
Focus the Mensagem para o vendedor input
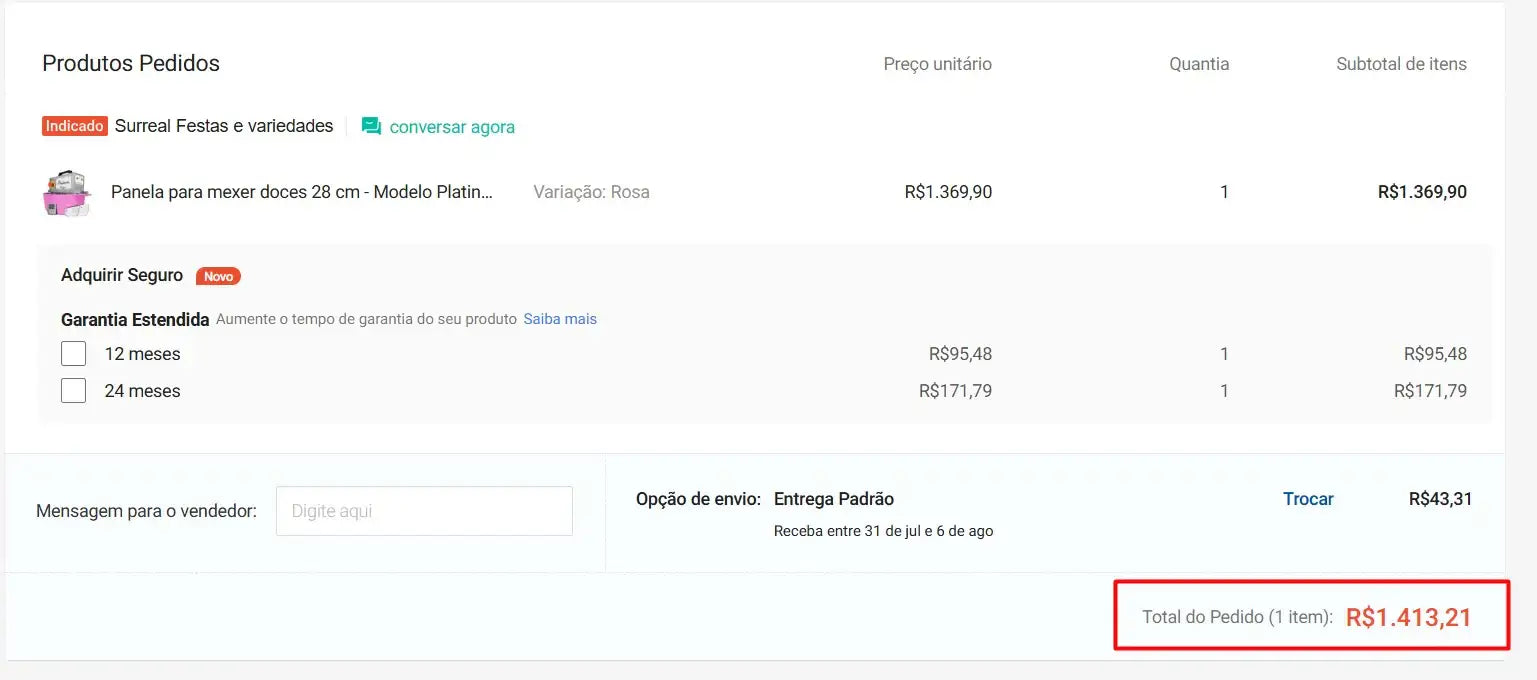(x=424, y=511)
